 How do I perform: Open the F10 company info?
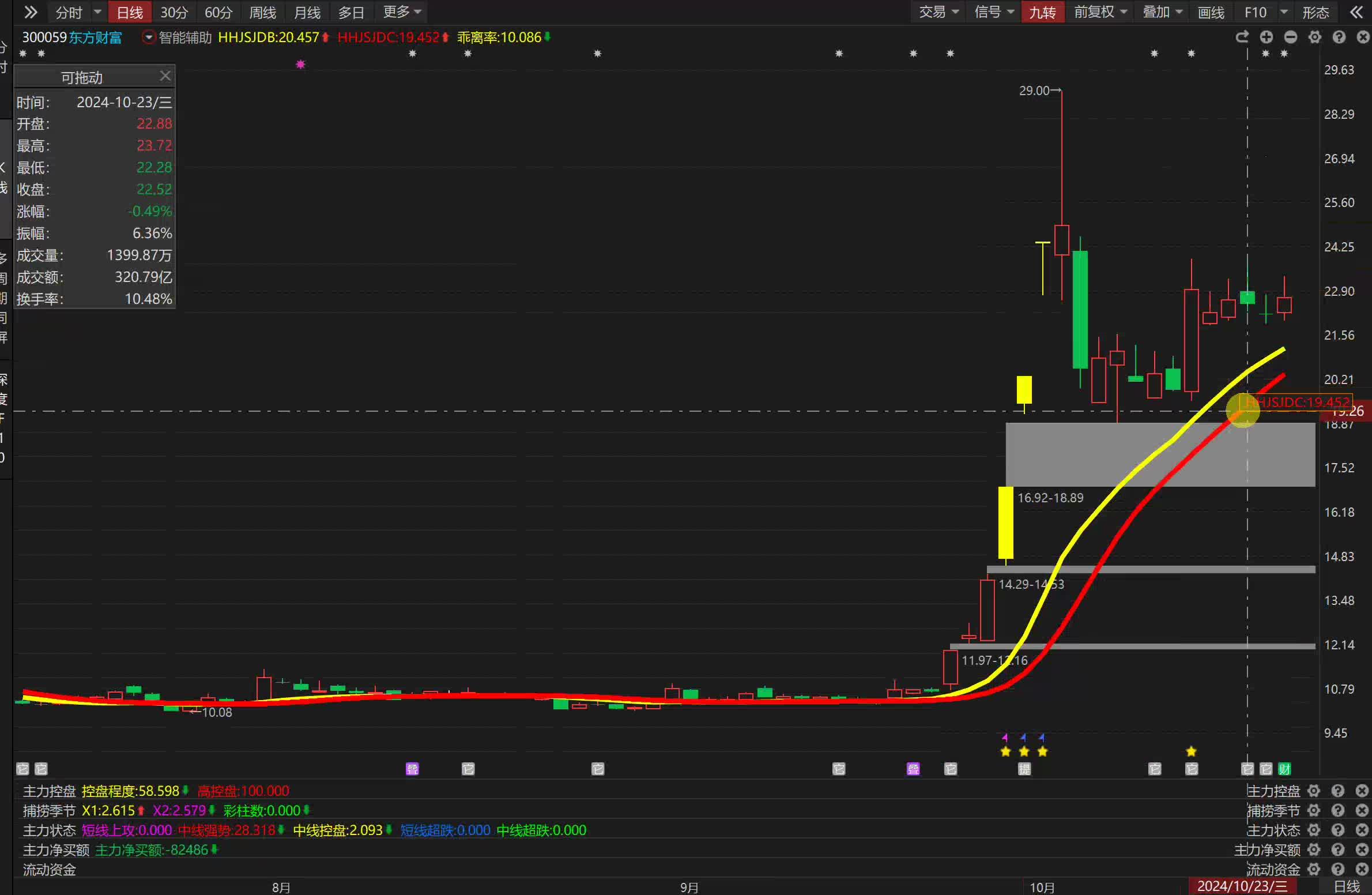coord(1255,12)
